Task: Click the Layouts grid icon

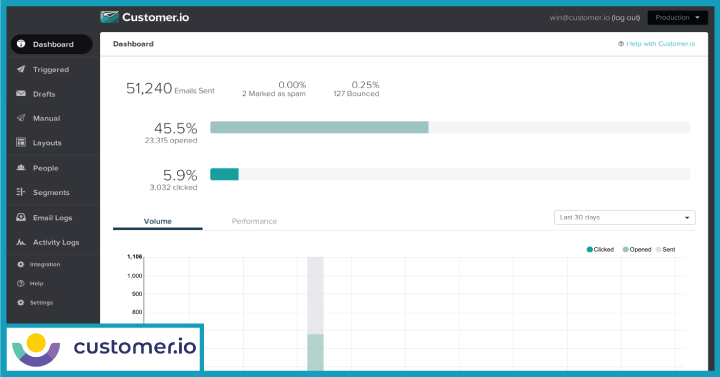Action: (x=21, y=142)
